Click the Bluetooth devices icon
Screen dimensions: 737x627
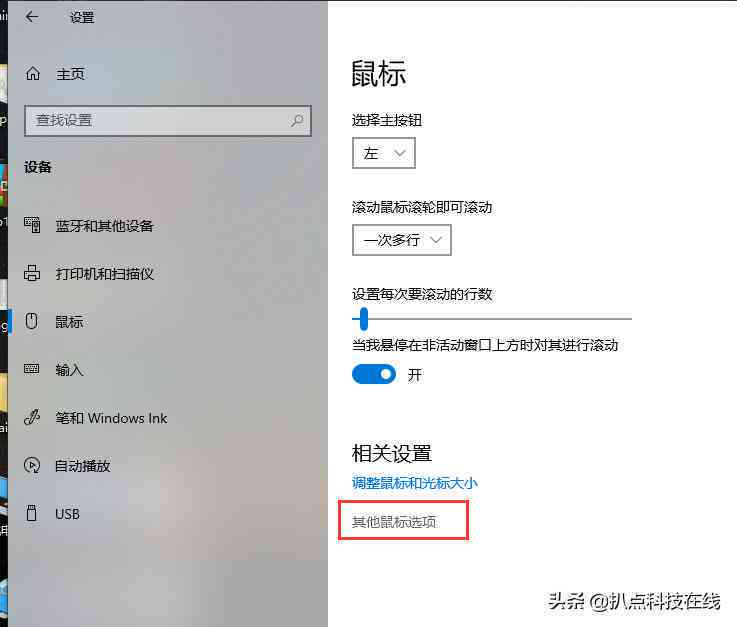pyautogui.click(x=32, y=225)
